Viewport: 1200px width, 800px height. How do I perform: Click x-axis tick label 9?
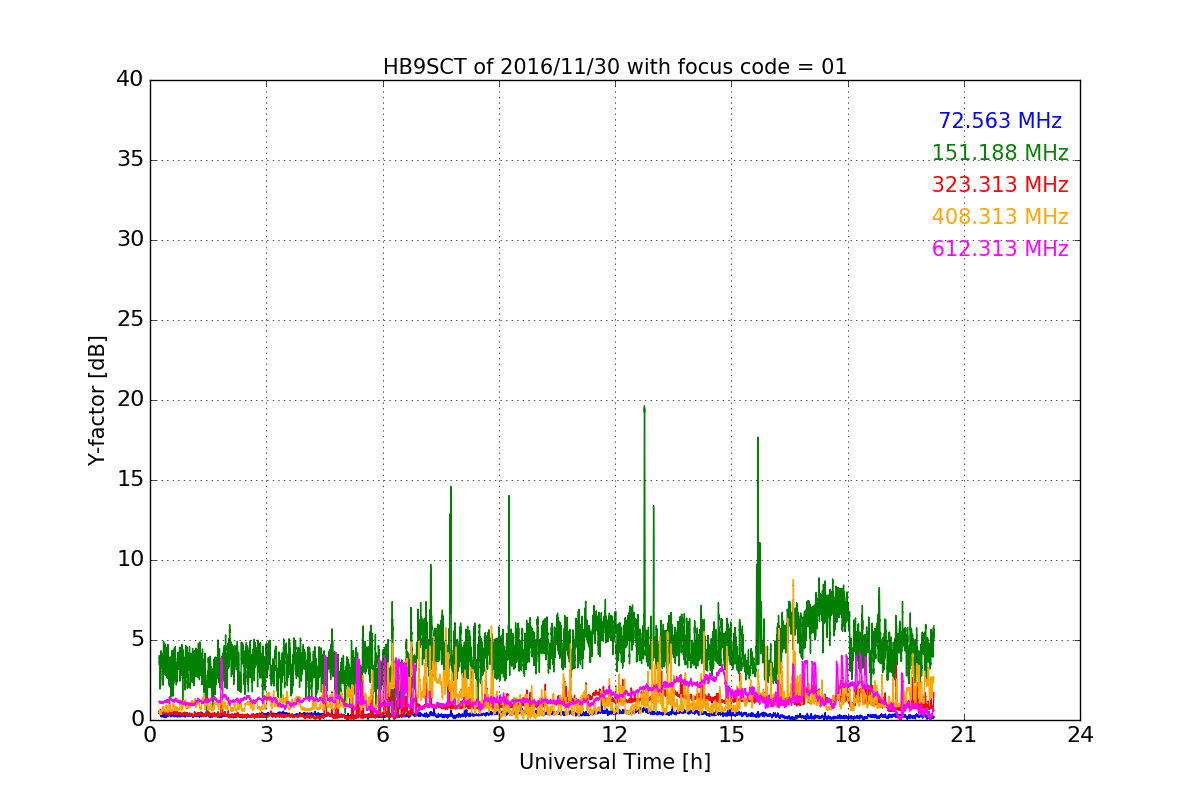point(499,735)
